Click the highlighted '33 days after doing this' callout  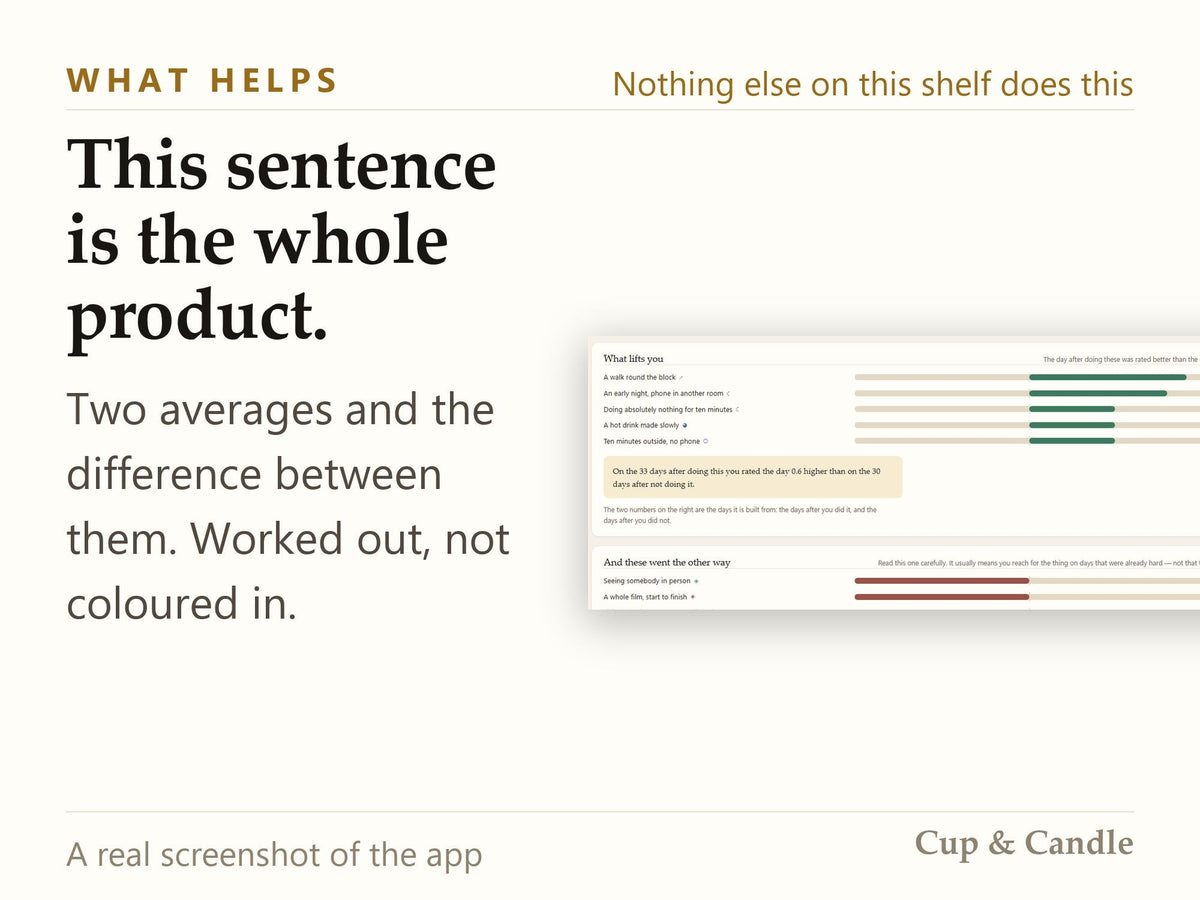coord(753,477)
